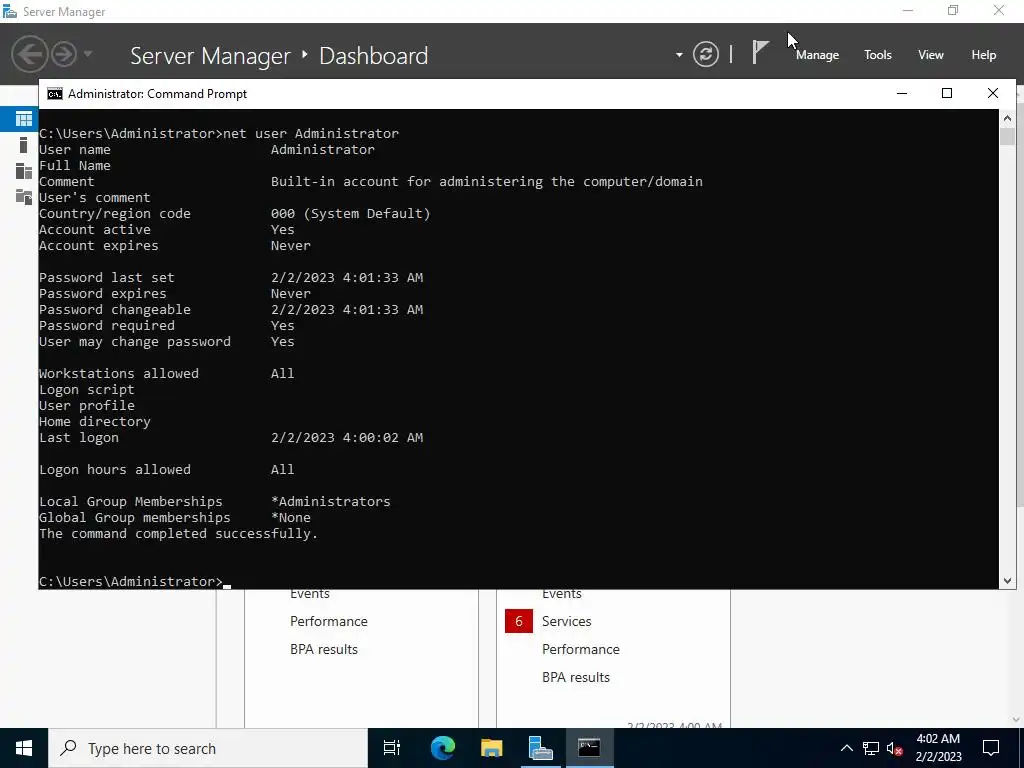This screenshot has width=1024, height=768.
Task: Open Services with red 6 badge
Action: click(566, 621)
